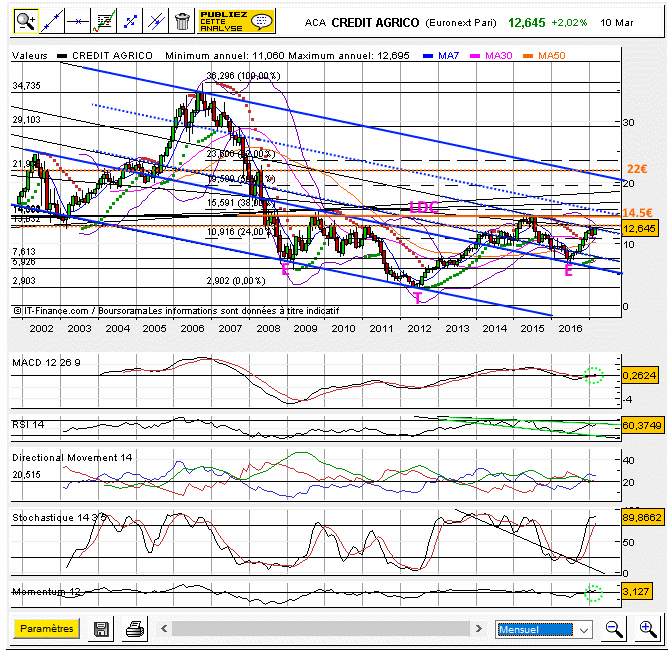
Task: Print the chart with printer icon
Action: [x=135, y=629]
